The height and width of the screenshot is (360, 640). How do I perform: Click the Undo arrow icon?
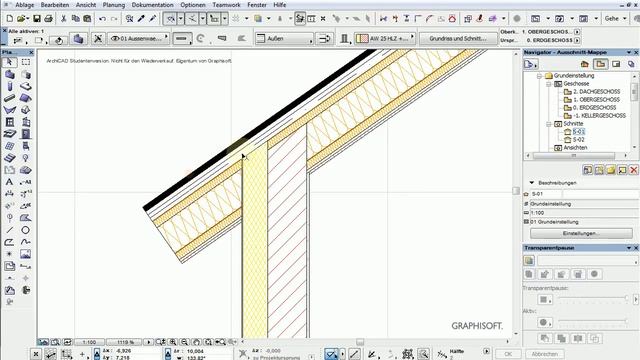coord(102,18)
